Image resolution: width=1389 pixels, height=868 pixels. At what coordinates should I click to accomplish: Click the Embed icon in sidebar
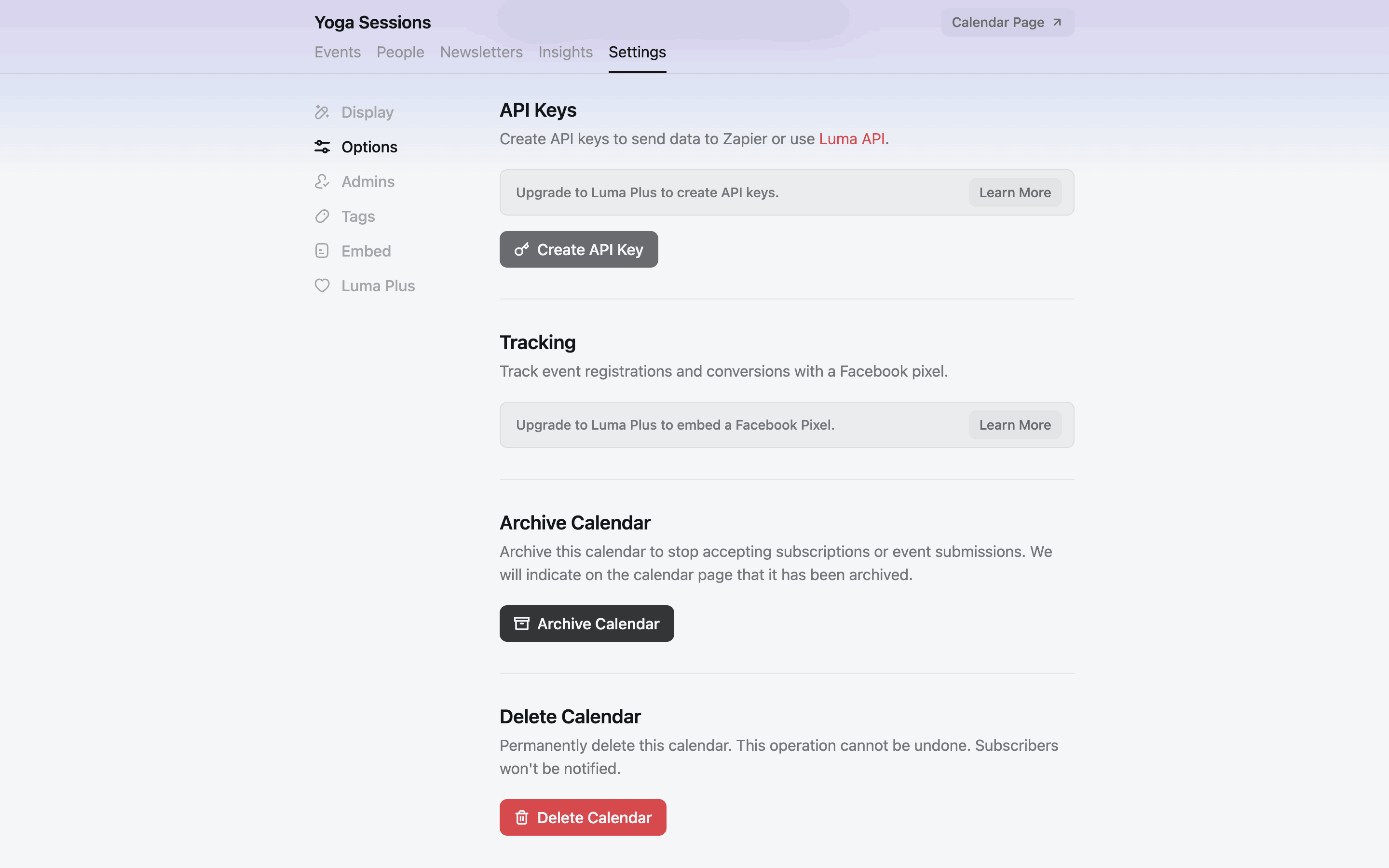click(x=322, y=251)
